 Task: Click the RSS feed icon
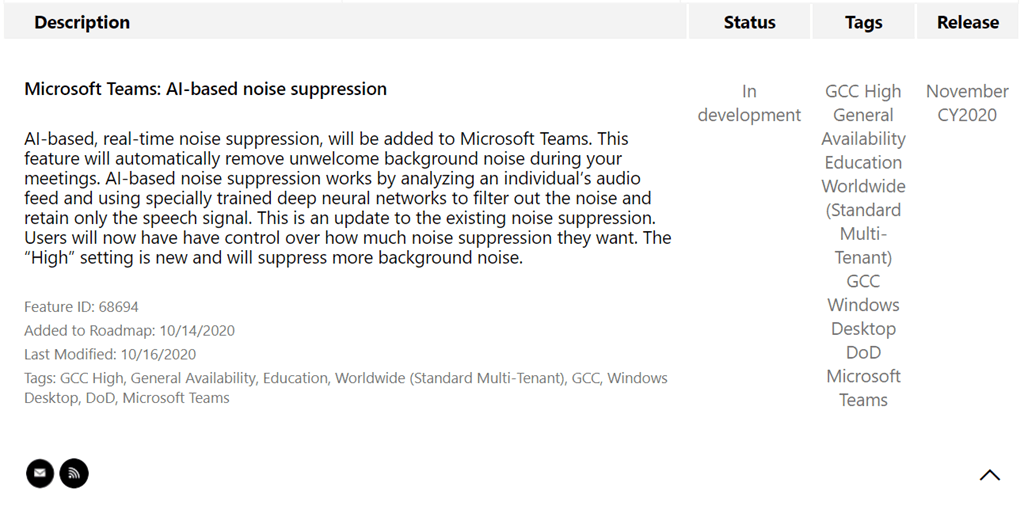(x=74, y=473)
